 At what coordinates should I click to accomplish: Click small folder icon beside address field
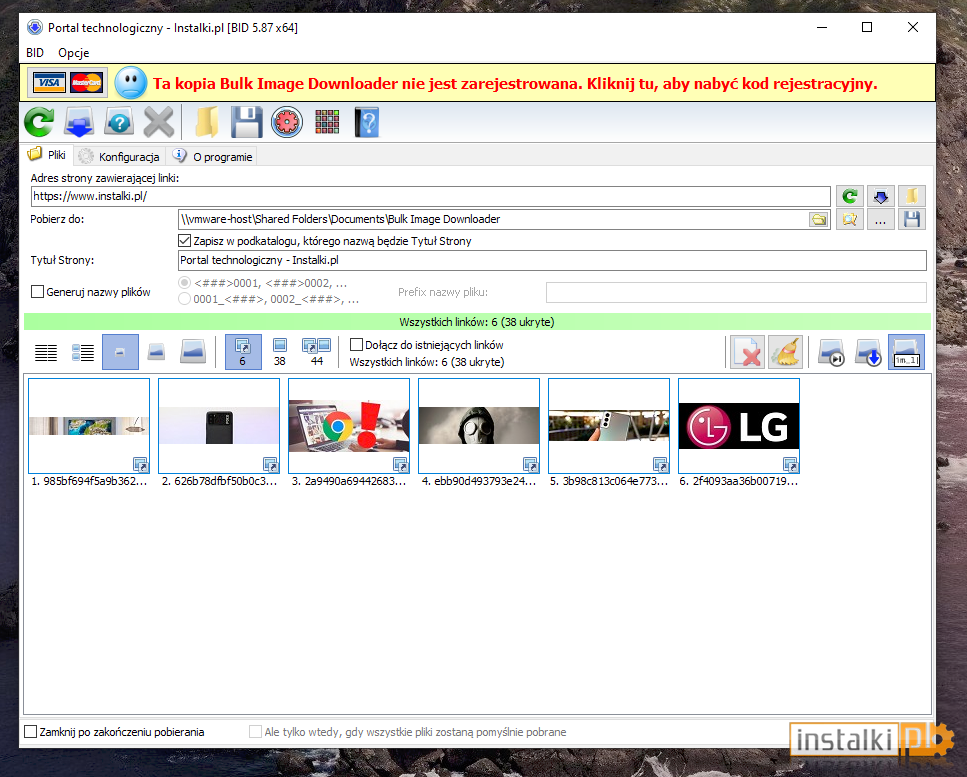(x=911, y=196)
